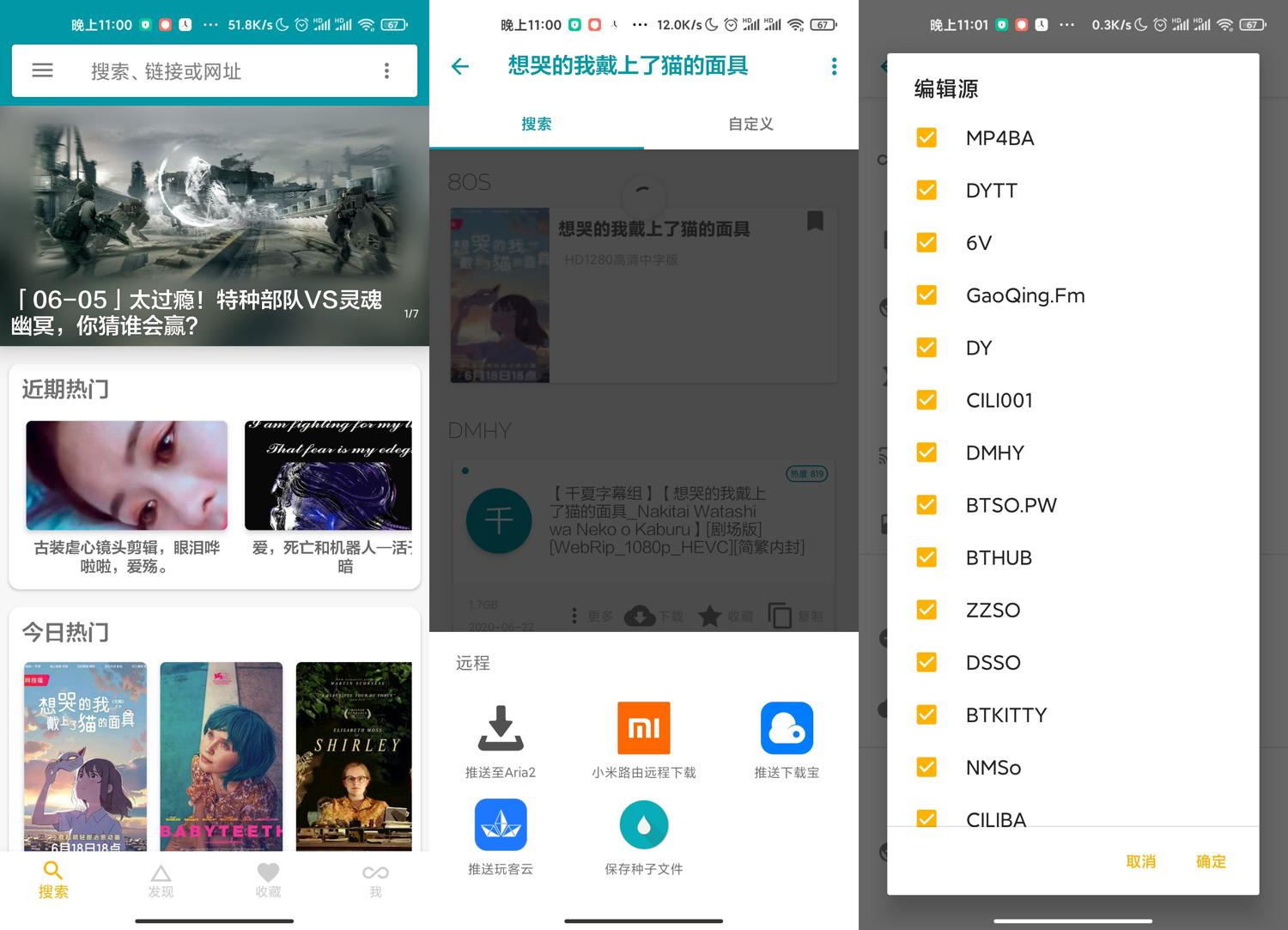Toggle the DMHY source checkbox

tap(927, 452)
